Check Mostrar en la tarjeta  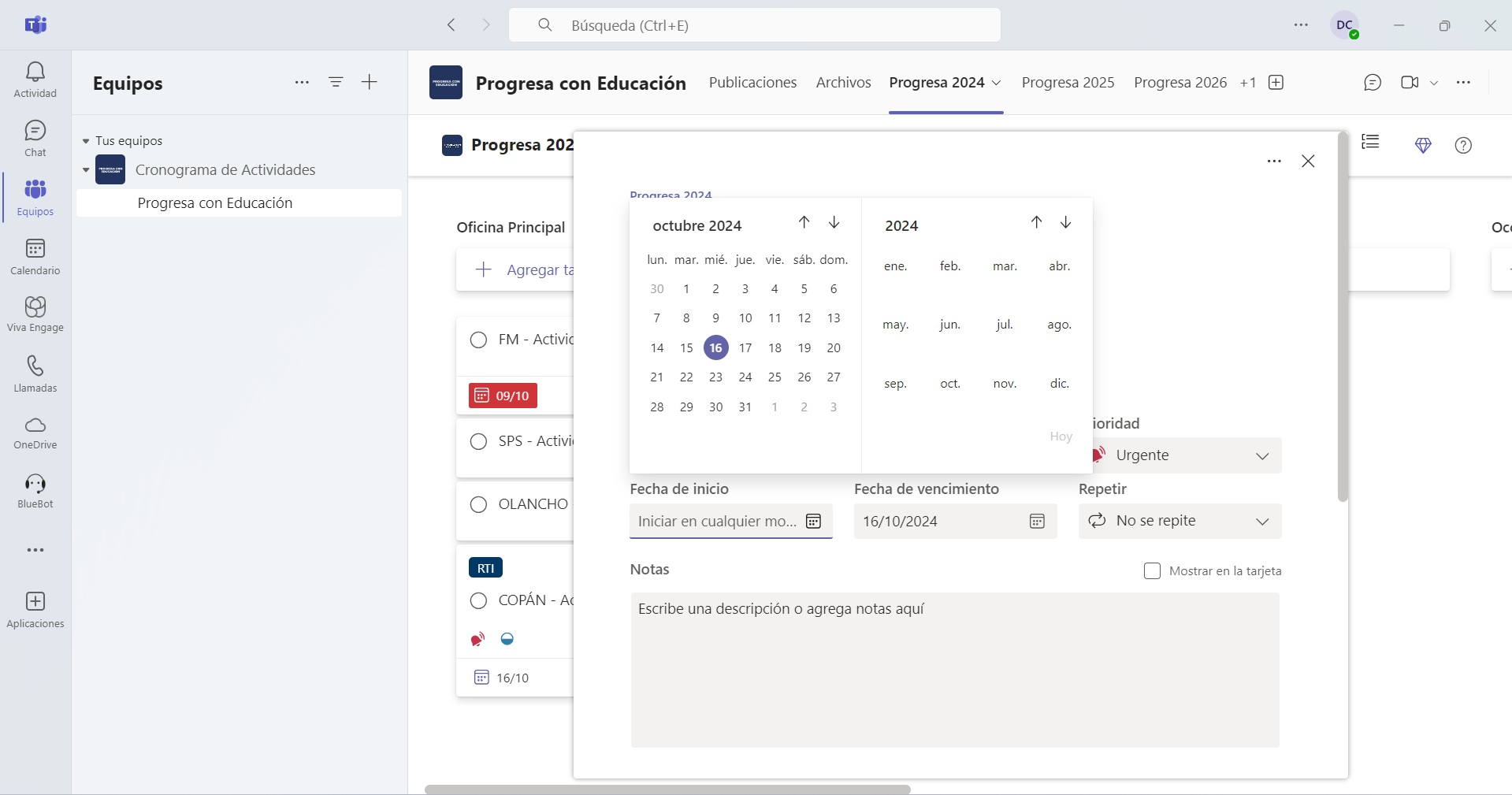pos(1152,570)
